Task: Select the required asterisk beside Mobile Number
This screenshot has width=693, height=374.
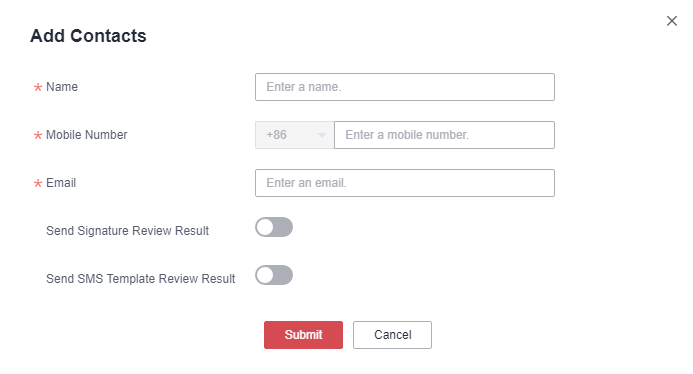Action: coord(38,135)
